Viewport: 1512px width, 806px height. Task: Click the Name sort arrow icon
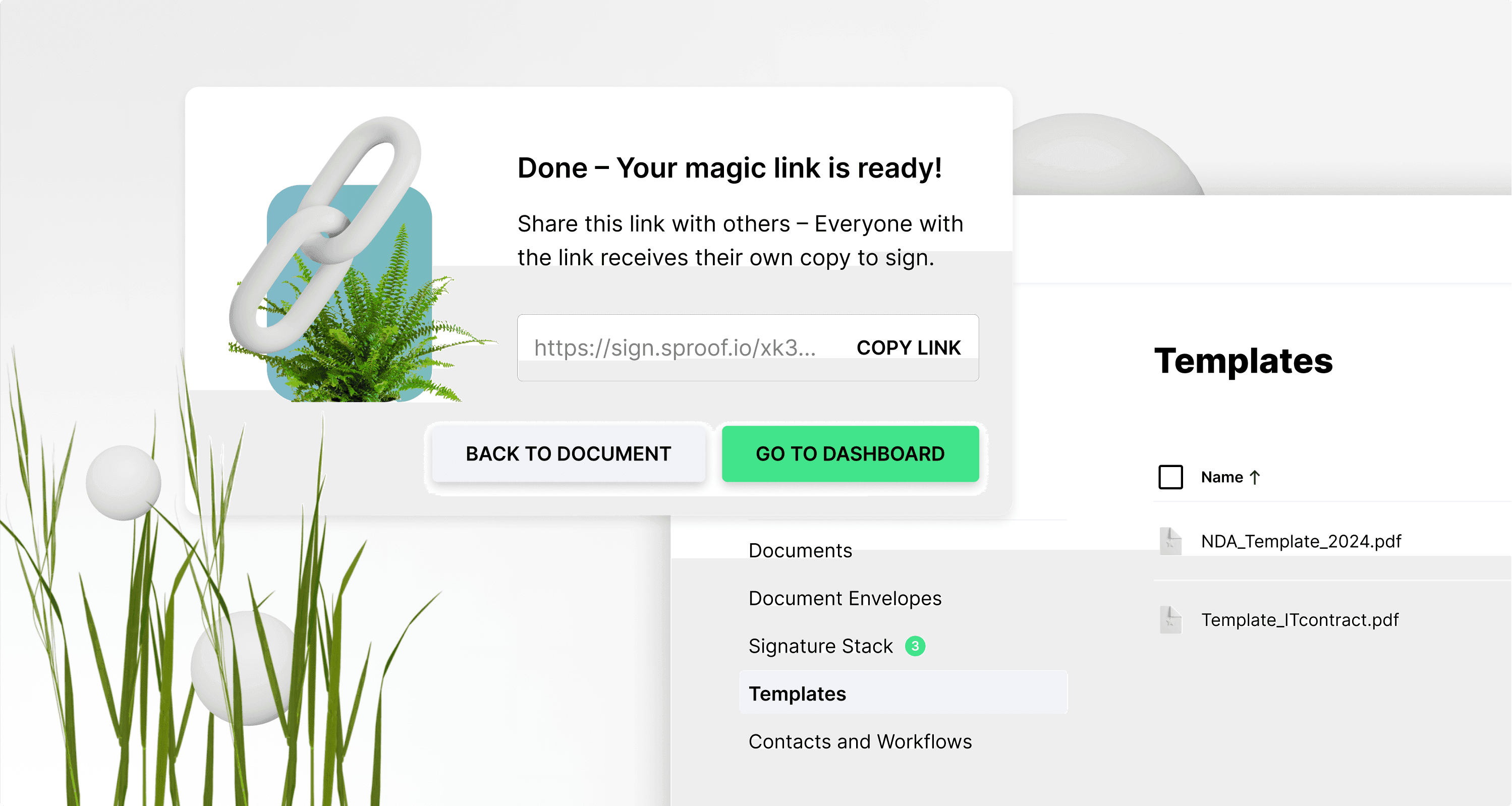[x=1255, y=477]
